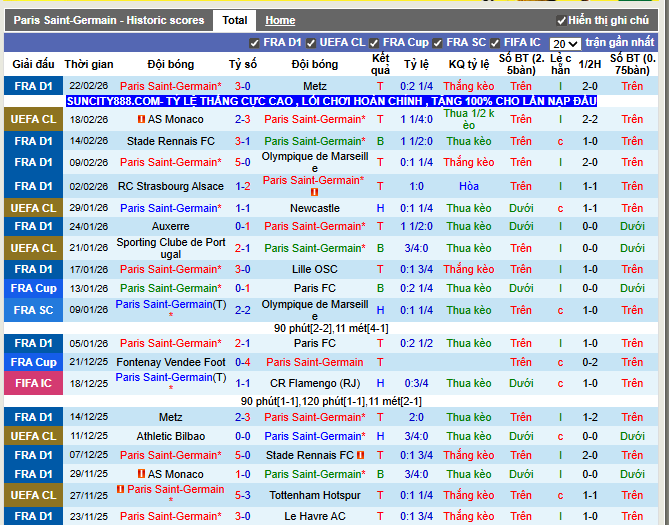The width and height of the screenshot is (669, 525).
Task: Disable the Hiển thị ghi chú checkbox
Action: (561, 21)
